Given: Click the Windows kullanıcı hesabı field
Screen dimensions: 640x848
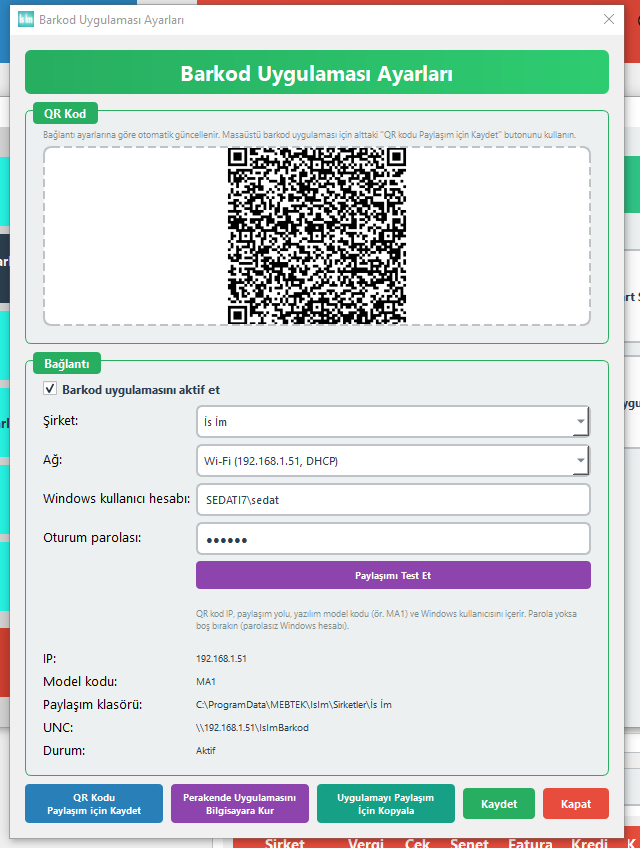Looking at the screenshot, I should (x=393, y=499).
